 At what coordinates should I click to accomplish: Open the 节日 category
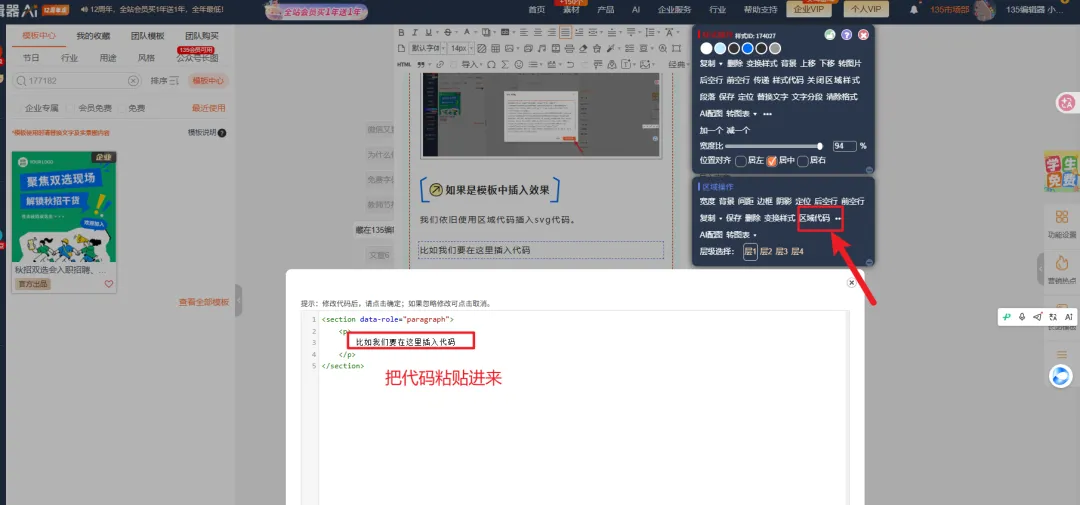tap(31, 58)
